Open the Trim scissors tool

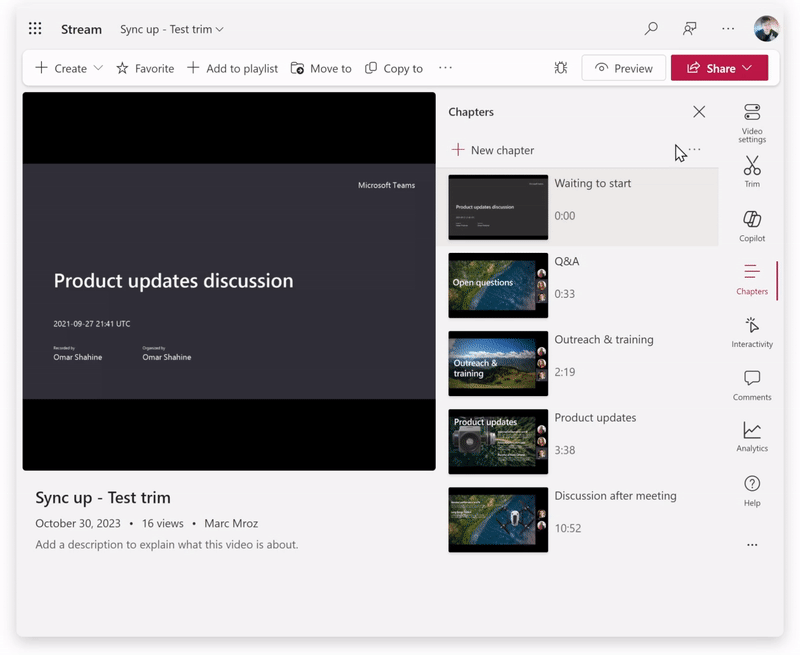[x=752, y=170]
